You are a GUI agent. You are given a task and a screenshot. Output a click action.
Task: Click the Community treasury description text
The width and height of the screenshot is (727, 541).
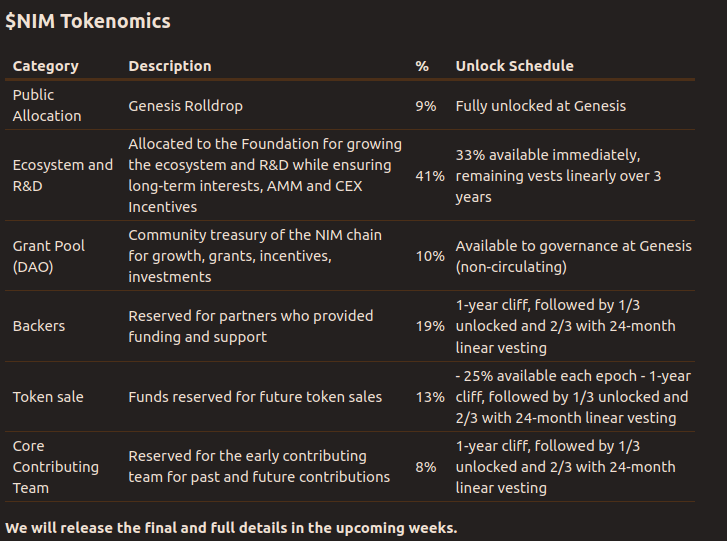pyautogui.click(x=254, y=256)
